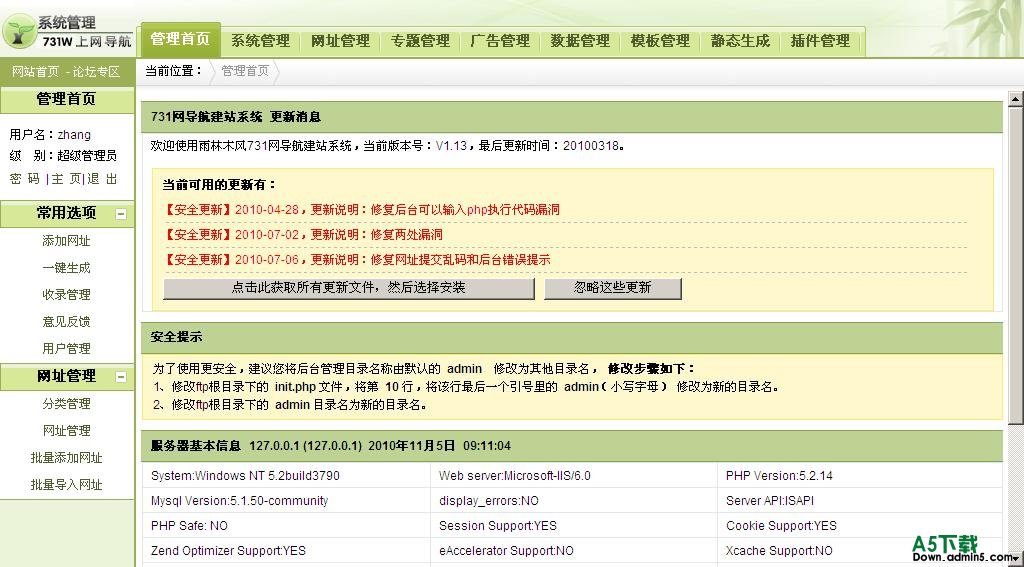Go to the 插件管理 tab
This screenshot has height=567, width=1024.
(820, 41)
